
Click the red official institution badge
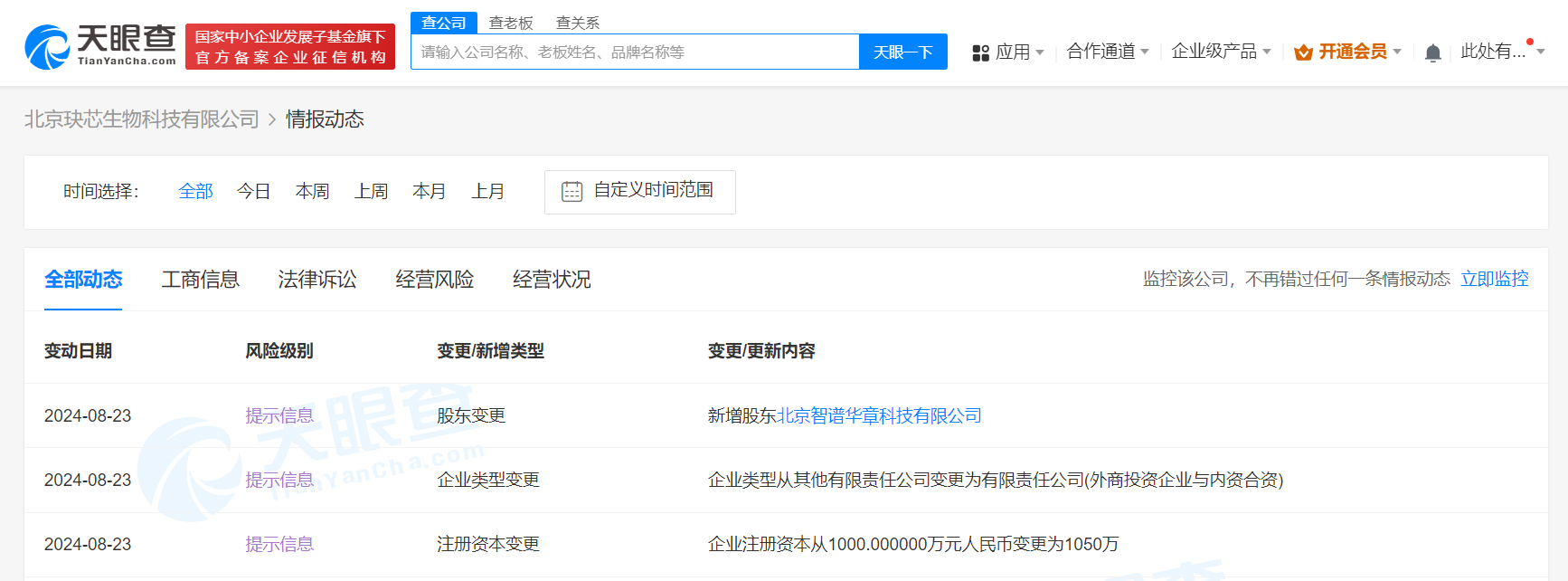click(290, 47)
